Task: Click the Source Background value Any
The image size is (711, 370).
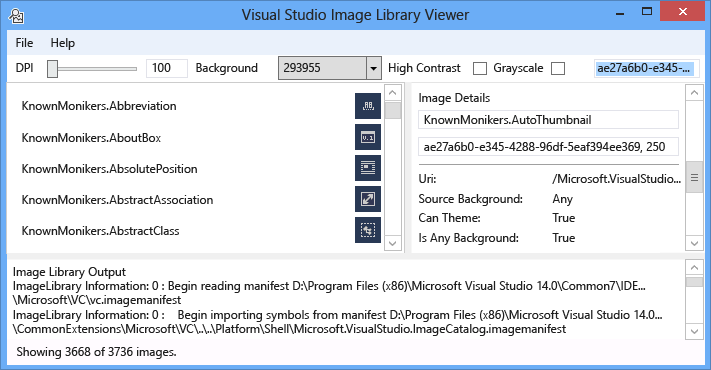Action: coord(563,199)
